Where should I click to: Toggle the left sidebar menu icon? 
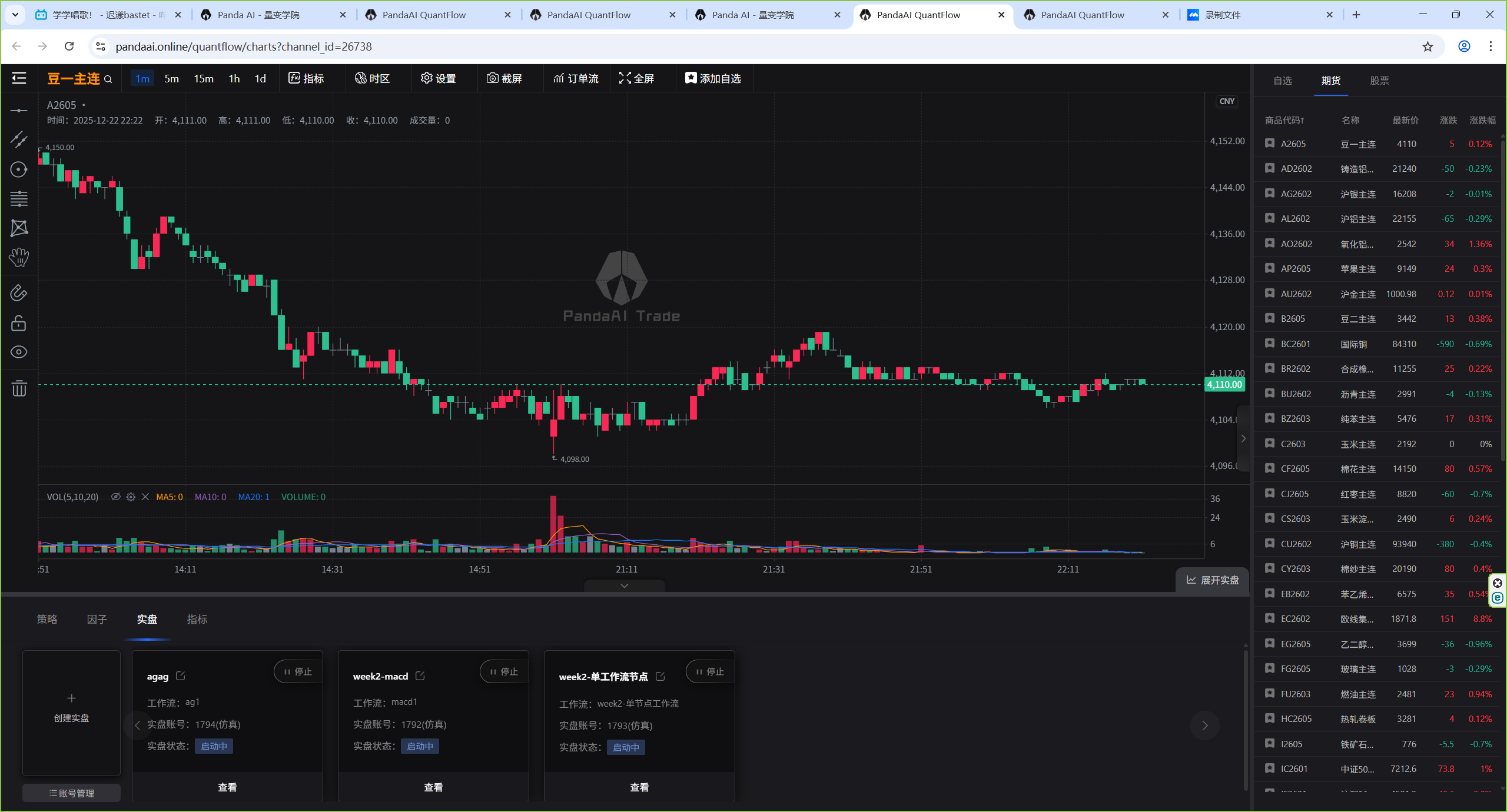[19, 78]
